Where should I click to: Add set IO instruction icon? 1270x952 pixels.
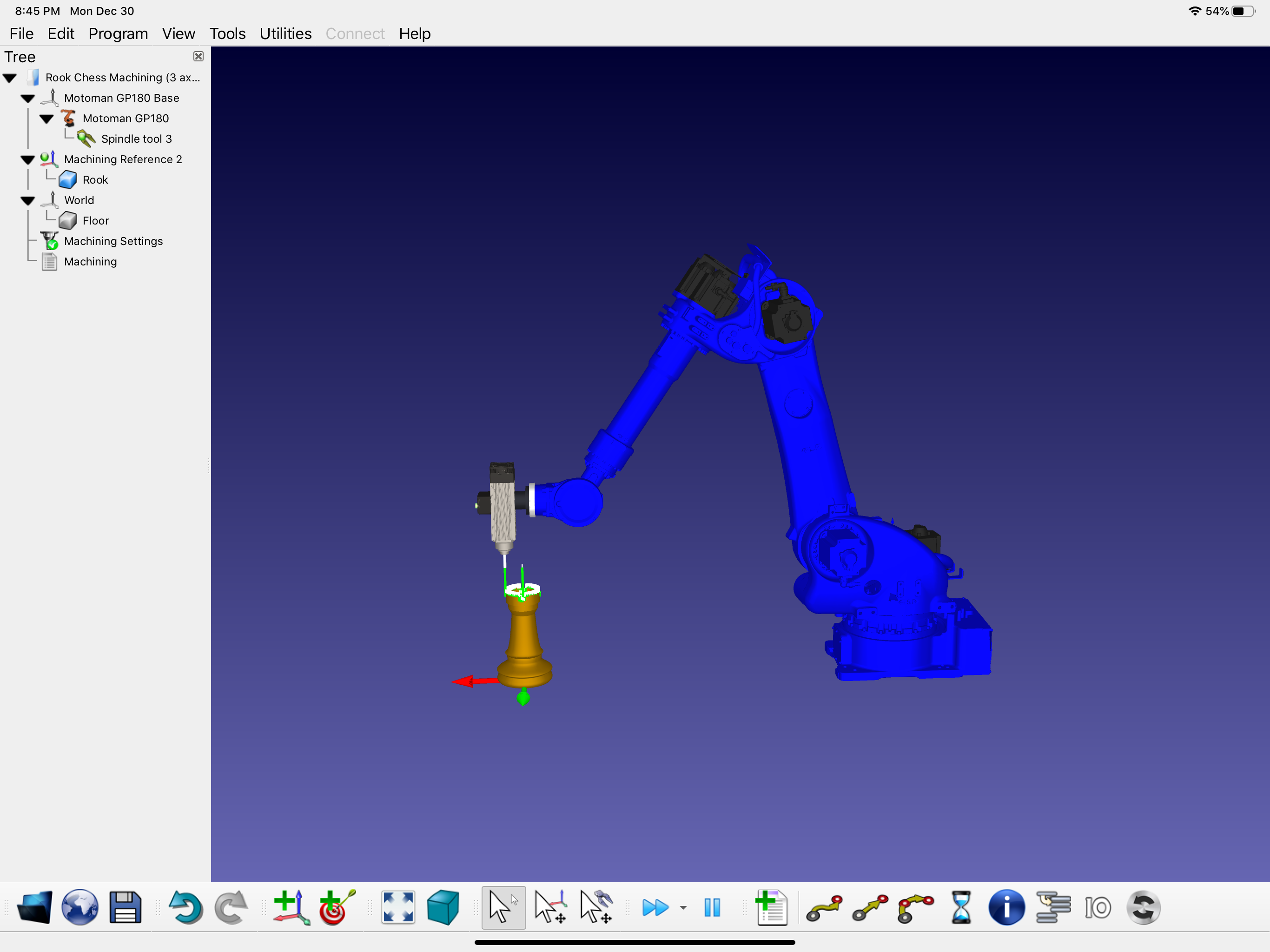tap(1098, 908)
